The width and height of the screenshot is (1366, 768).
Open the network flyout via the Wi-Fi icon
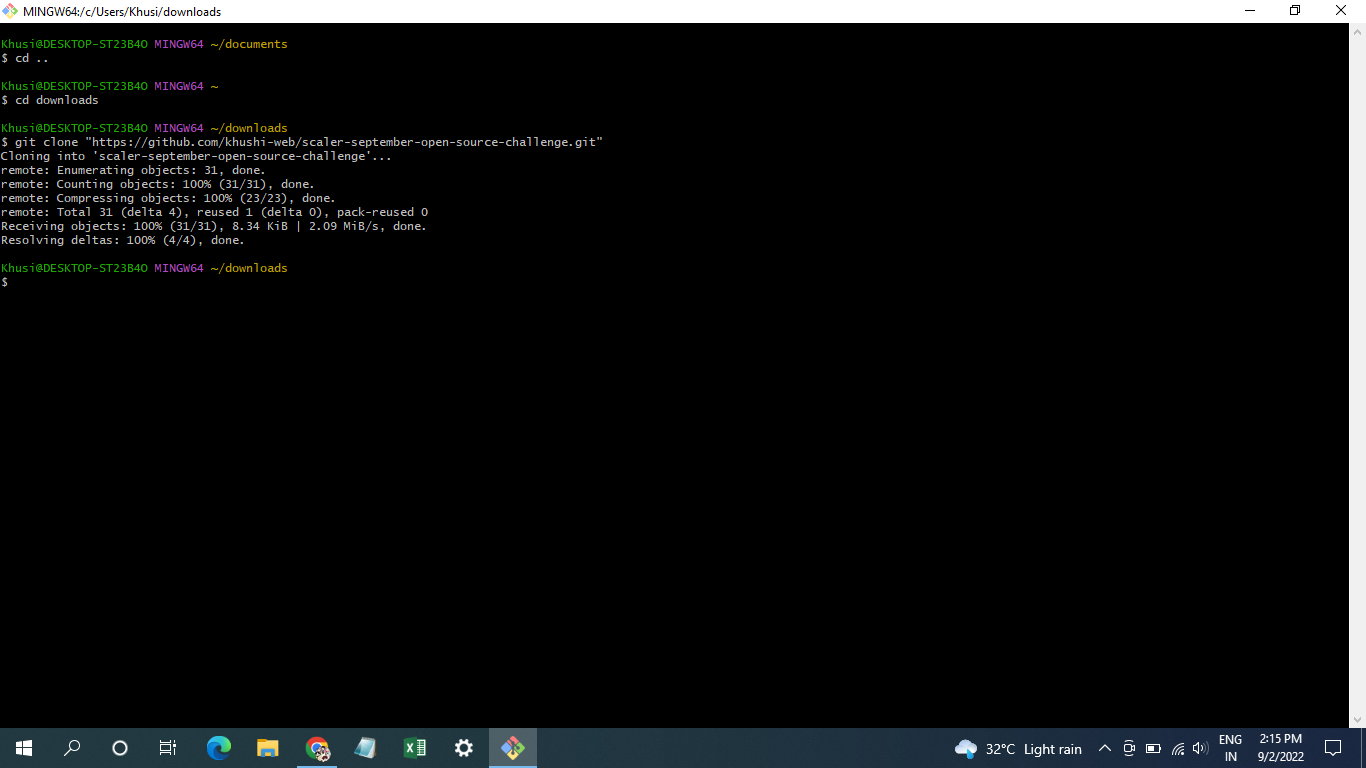1177,747
